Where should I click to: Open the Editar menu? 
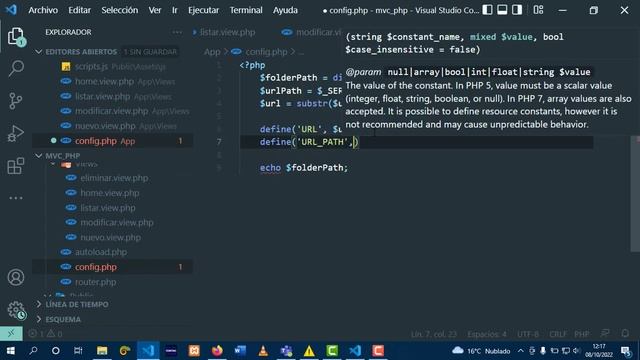(x=79, y=10)
